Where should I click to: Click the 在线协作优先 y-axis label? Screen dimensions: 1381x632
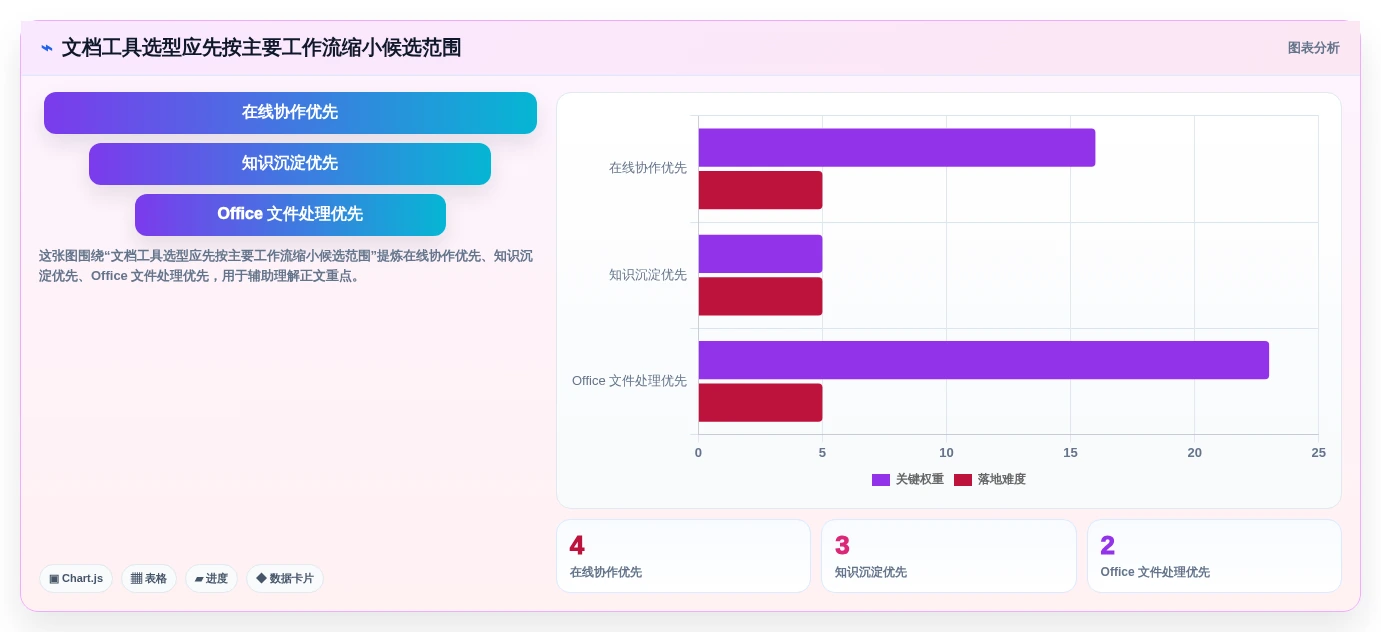click(x=648, y=168)
